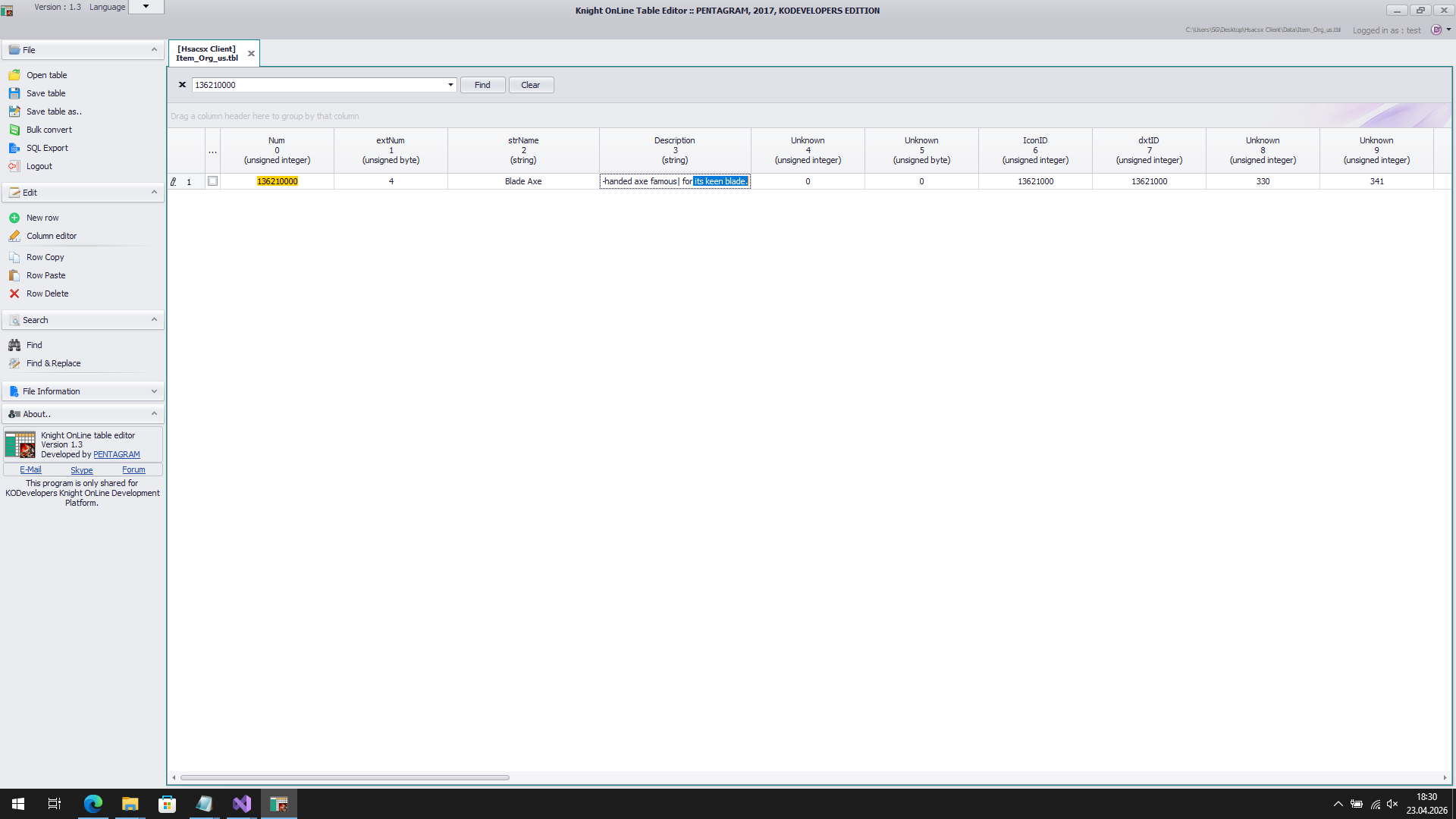
Task: Switch to the Item_Org_us.tbl tab
Action: (207, 54)
